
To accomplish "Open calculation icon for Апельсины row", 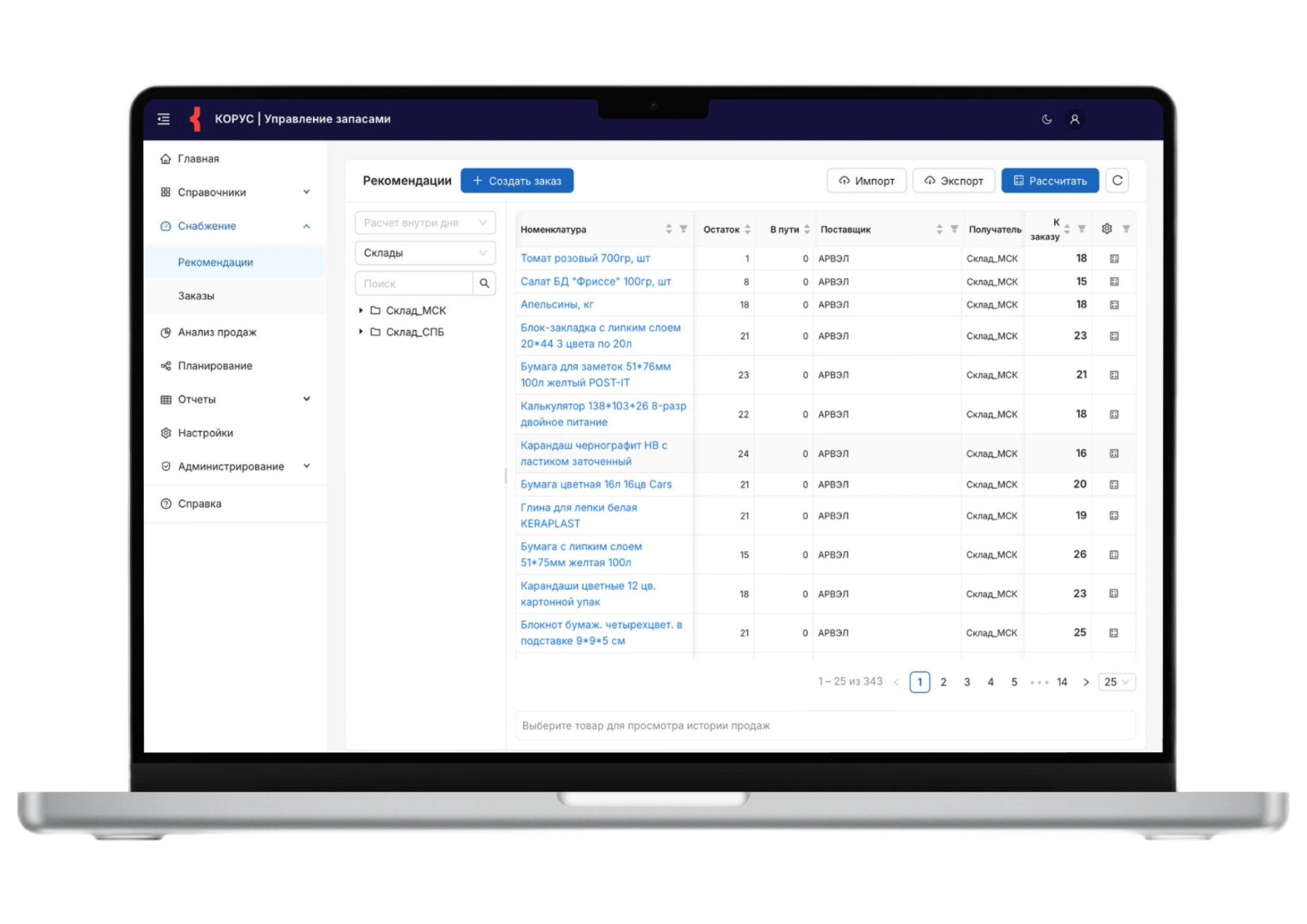I will 1114,305.
